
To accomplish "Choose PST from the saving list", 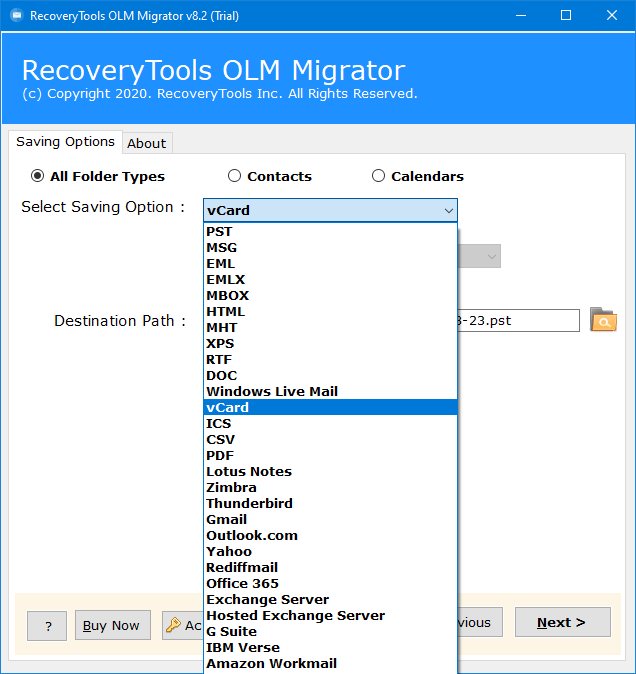I will click(330, 231).
